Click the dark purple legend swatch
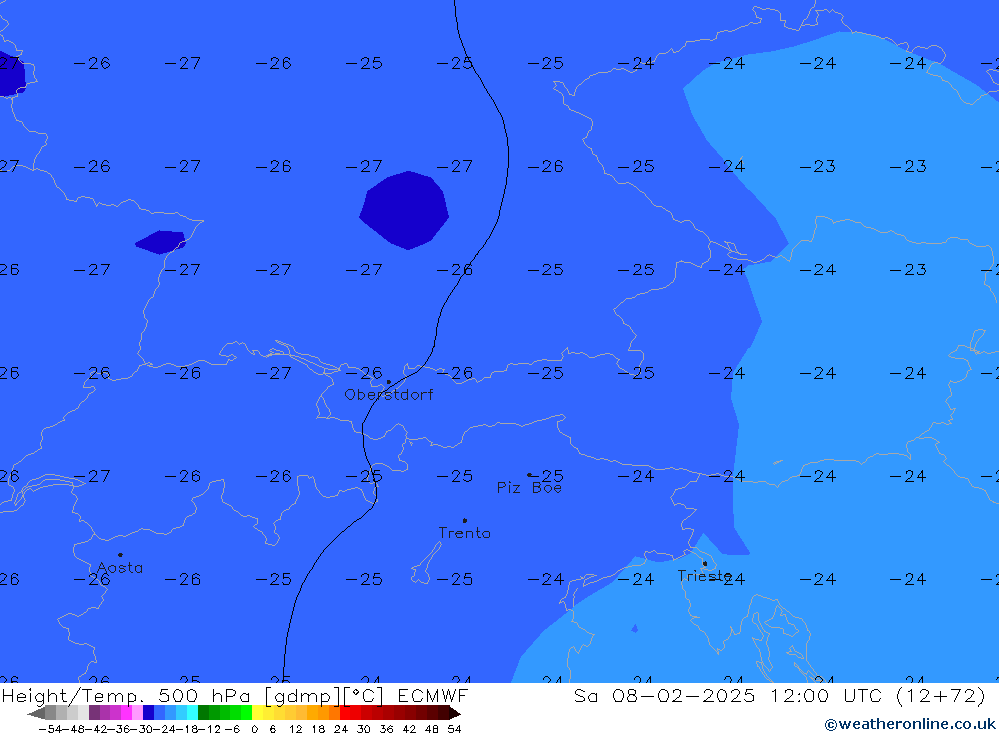Screen dimensions: 1000x733 click(x=94, y=713)
